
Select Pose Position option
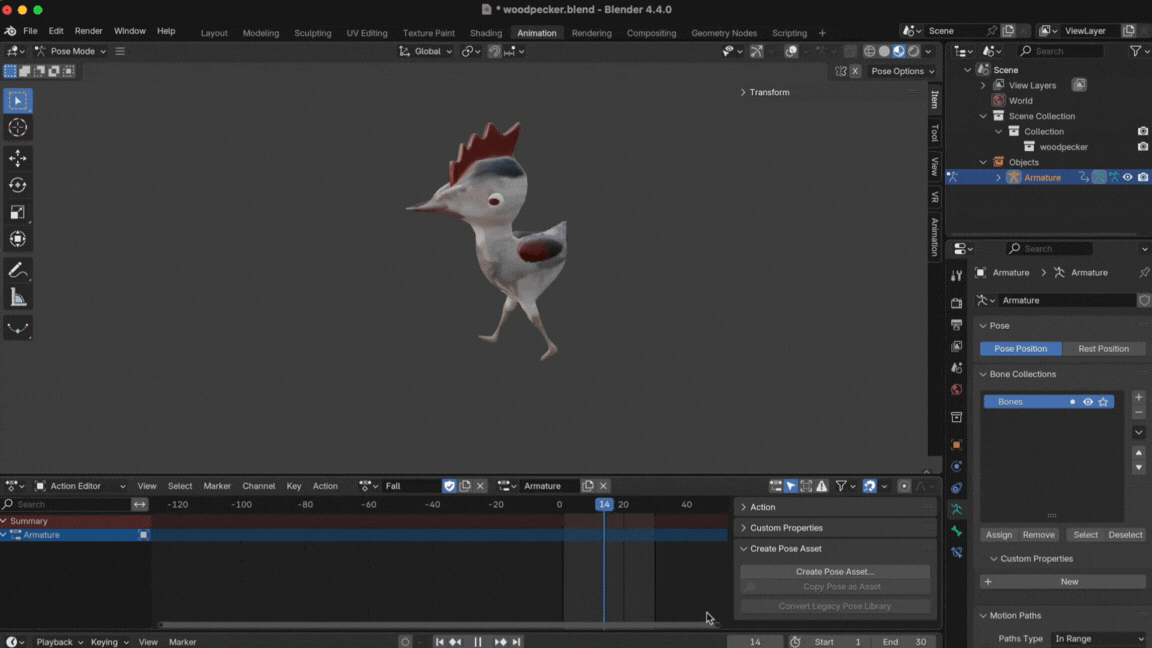click(x=1020, y=348)
